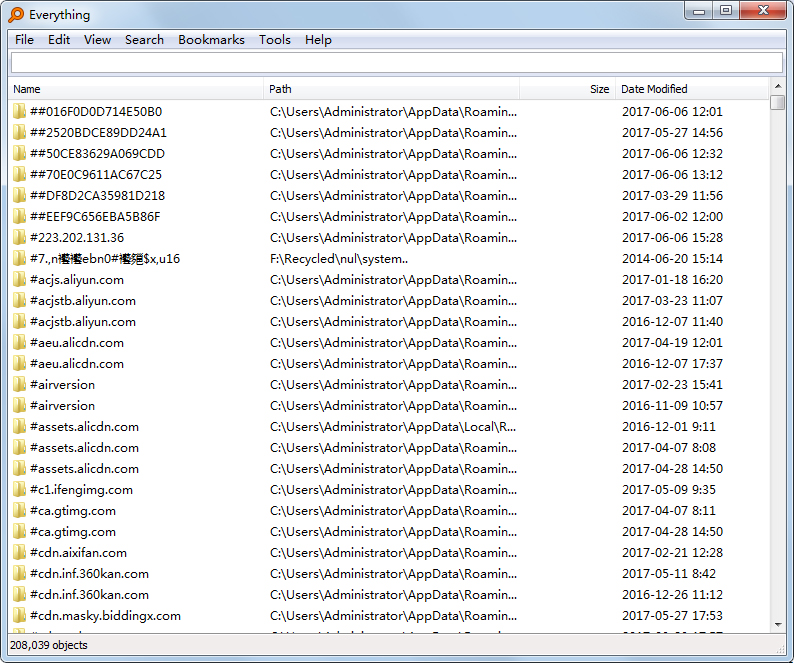Open the Edit menu
Screen dimensions: 794x663
click(x=59, y=40)
